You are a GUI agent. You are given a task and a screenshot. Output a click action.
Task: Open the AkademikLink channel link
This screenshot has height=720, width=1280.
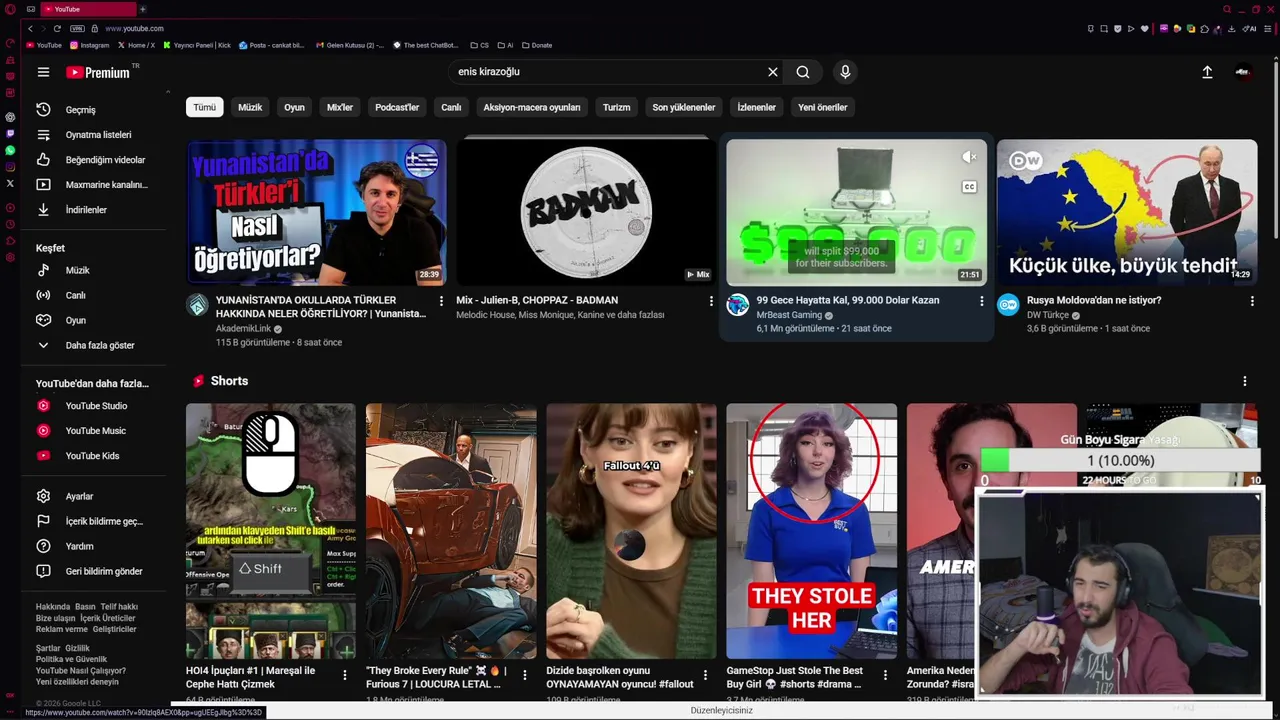tap(243, 329)
